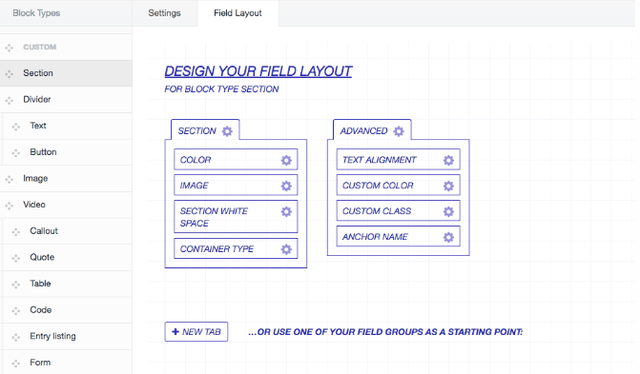Click the DESIGN YOUR FIELD LAYOUT heading link

258,71
